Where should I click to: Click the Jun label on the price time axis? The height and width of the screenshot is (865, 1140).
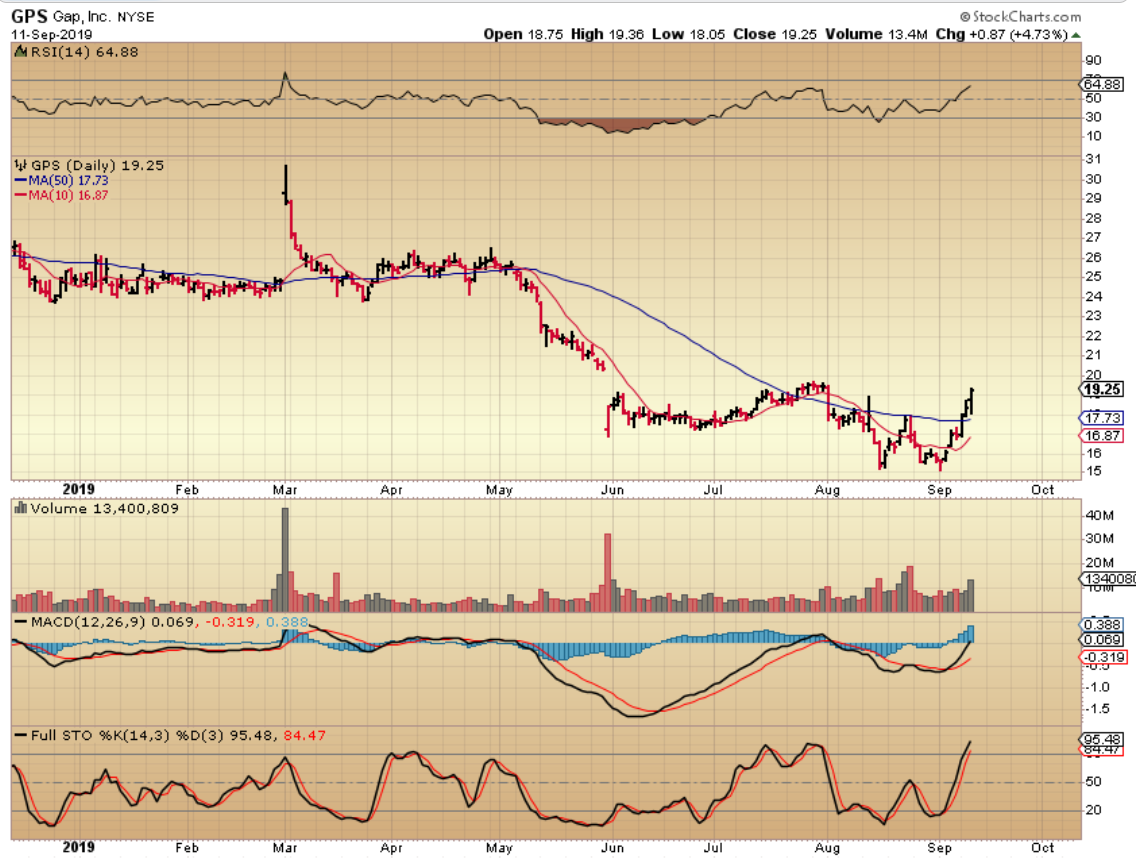[x=612, y=490]
